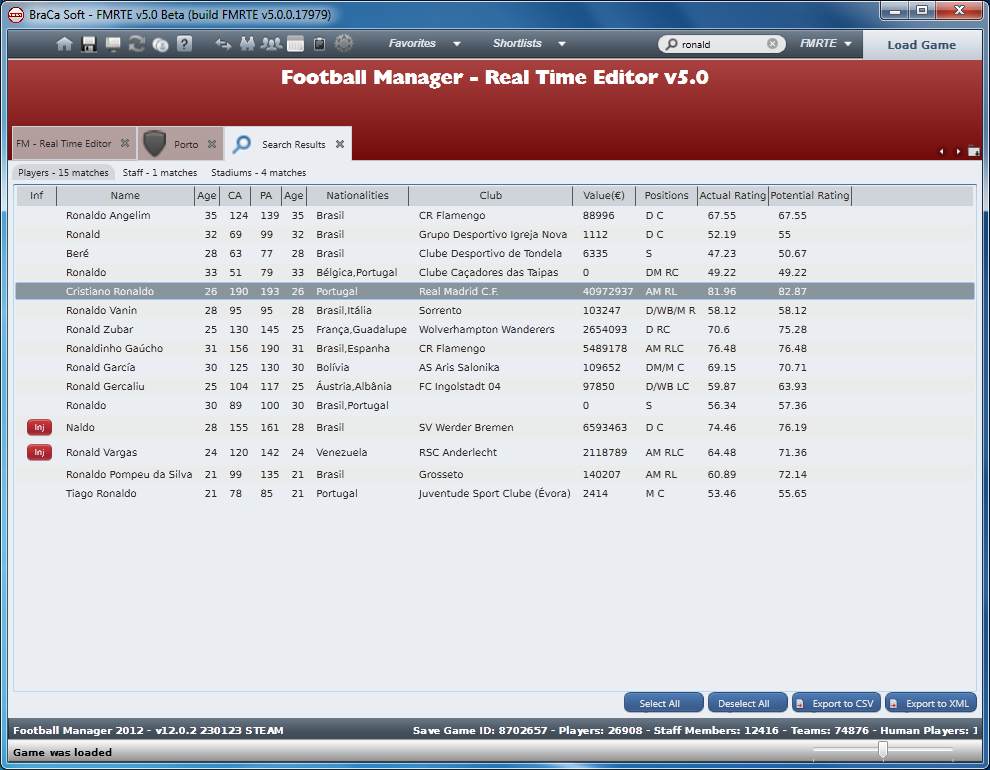Click the Save floppy disk icon

(x=89, y=44)
